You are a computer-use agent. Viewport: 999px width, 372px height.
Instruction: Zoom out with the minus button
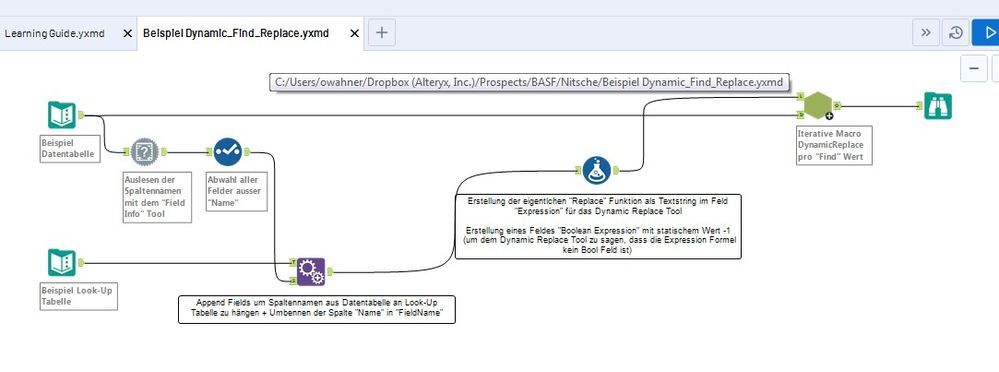[x=974, y=68]
